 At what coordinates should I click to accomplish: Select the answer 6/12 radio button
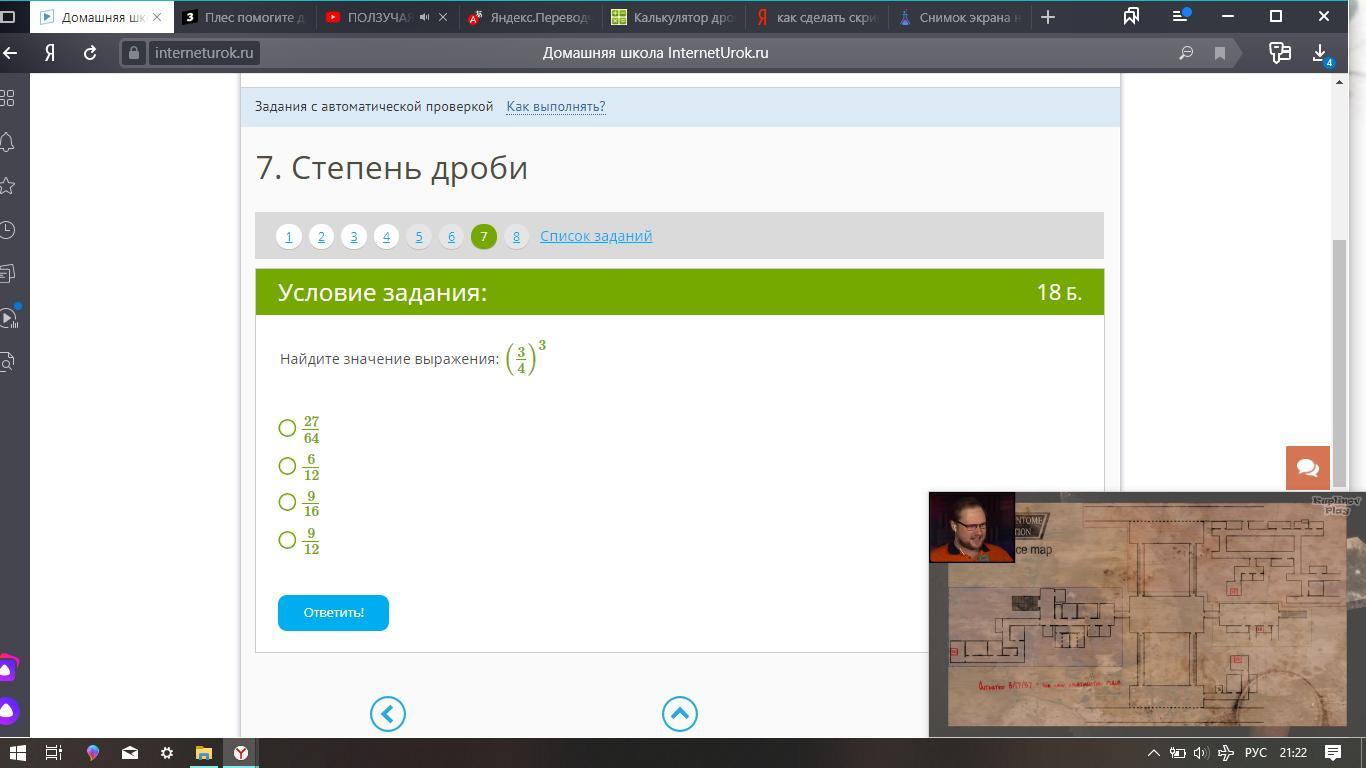pyautogui.click(x=288, y=466)
